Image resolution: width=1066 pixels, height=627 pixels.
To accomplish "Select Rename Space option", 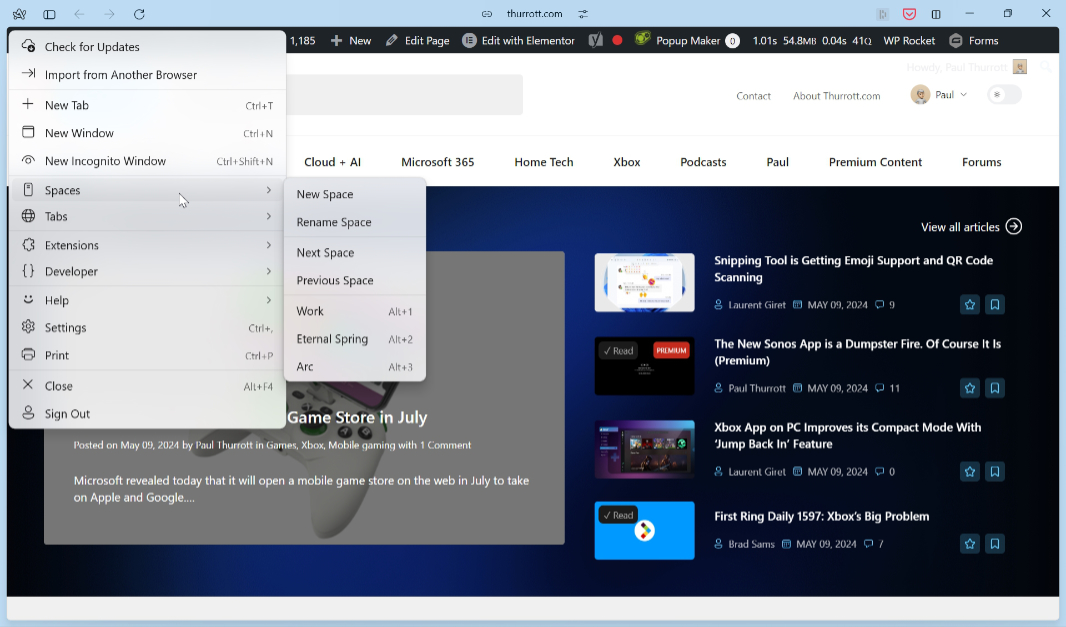I will (334, 223).
